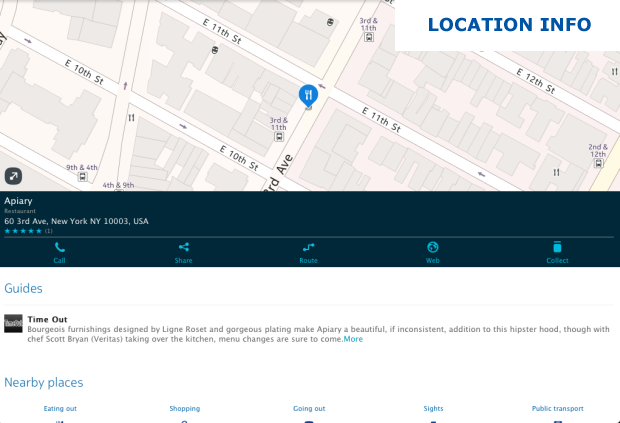The height and width of the screenshot is (423, 620).
Task: Select the Shopping category
Action: coord(184,408)
